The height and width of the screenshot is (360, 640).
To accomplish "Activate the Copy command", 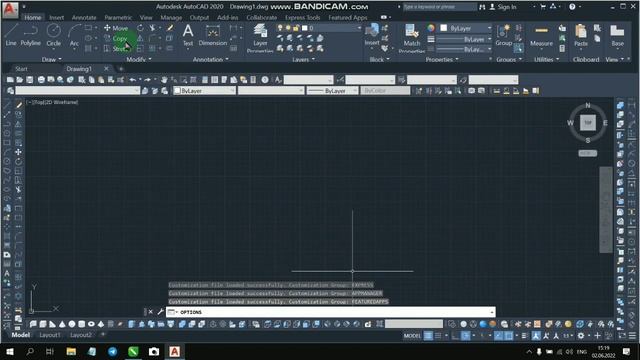I will click(x=116, y=38).
